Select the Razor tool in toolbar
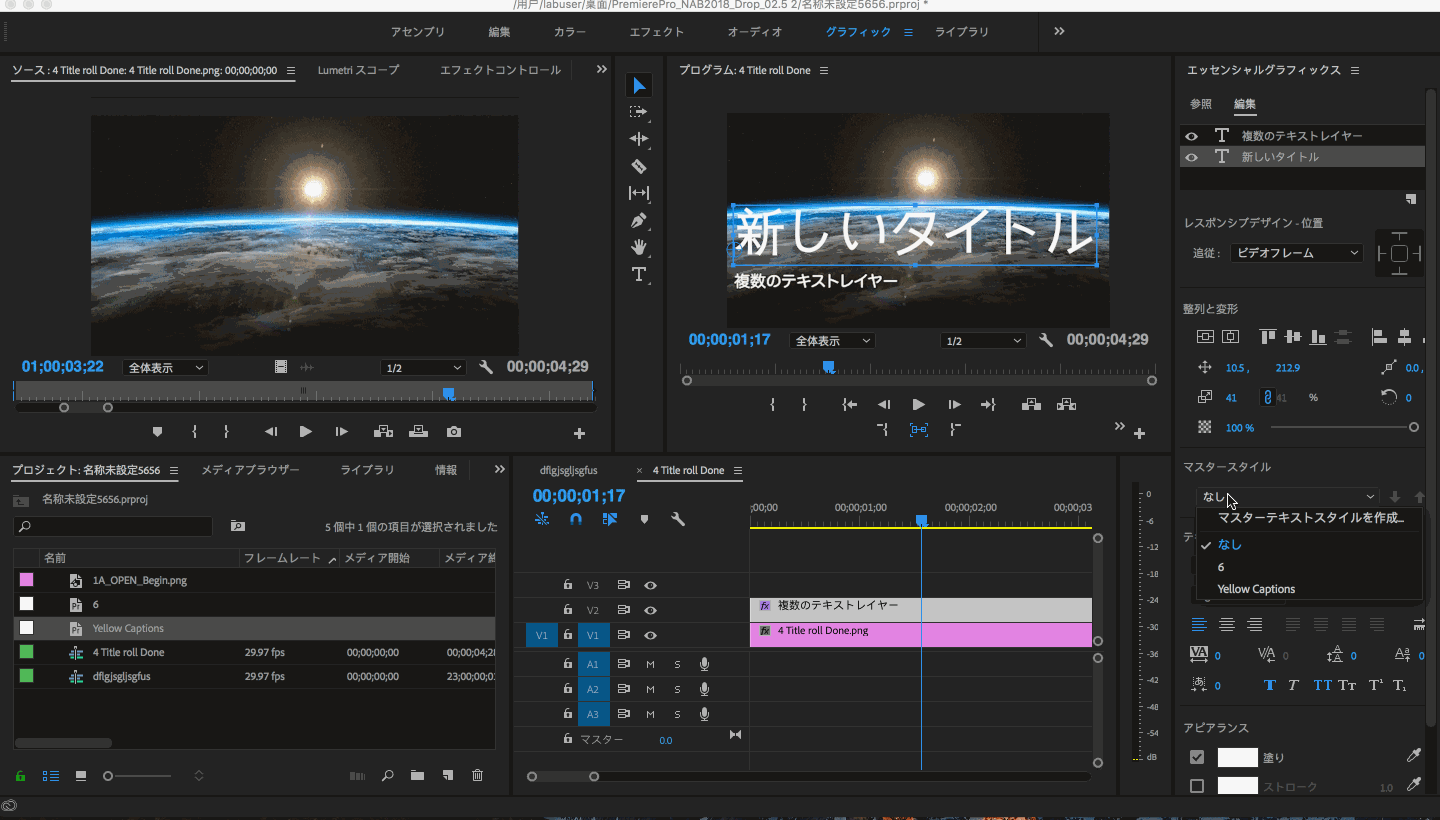The width and height of the screenshot is (1440, 820). coord(639,166)
